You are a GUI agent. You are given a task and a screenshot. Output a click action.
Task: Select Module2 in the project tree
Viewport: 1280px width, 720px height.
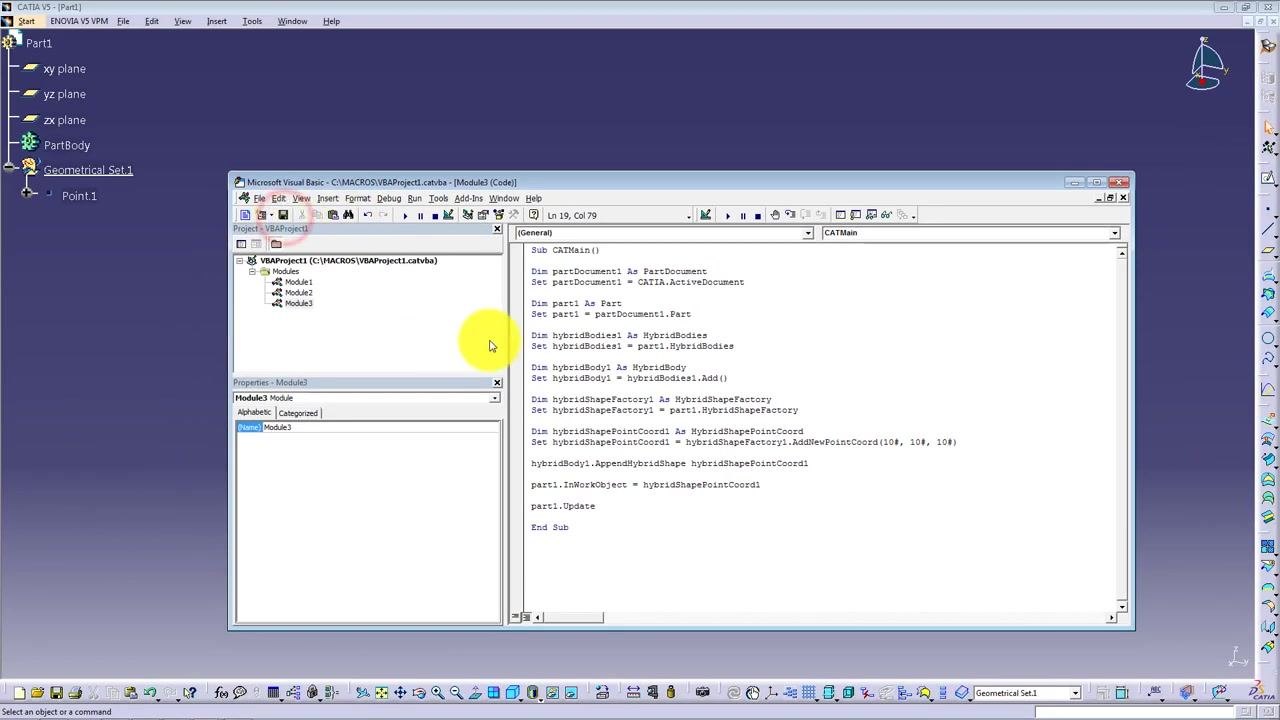coord(298,293)
